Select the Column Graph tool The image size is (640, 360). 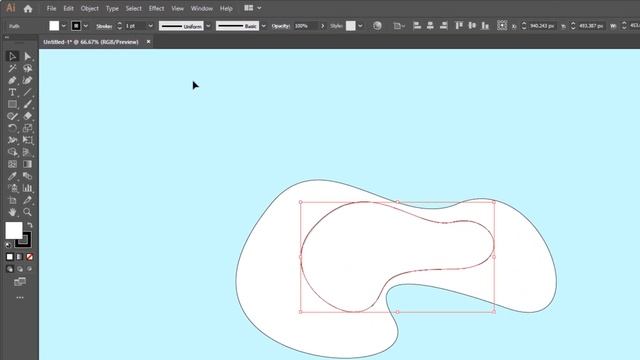click(27, 188)
